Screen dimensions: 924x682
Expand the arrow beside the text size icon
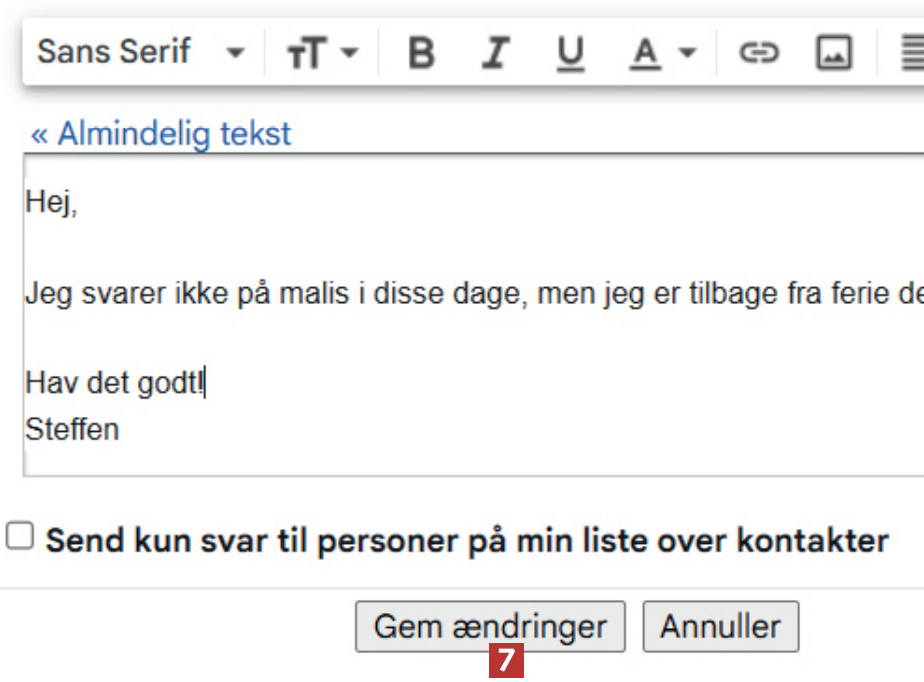point(349,53)
